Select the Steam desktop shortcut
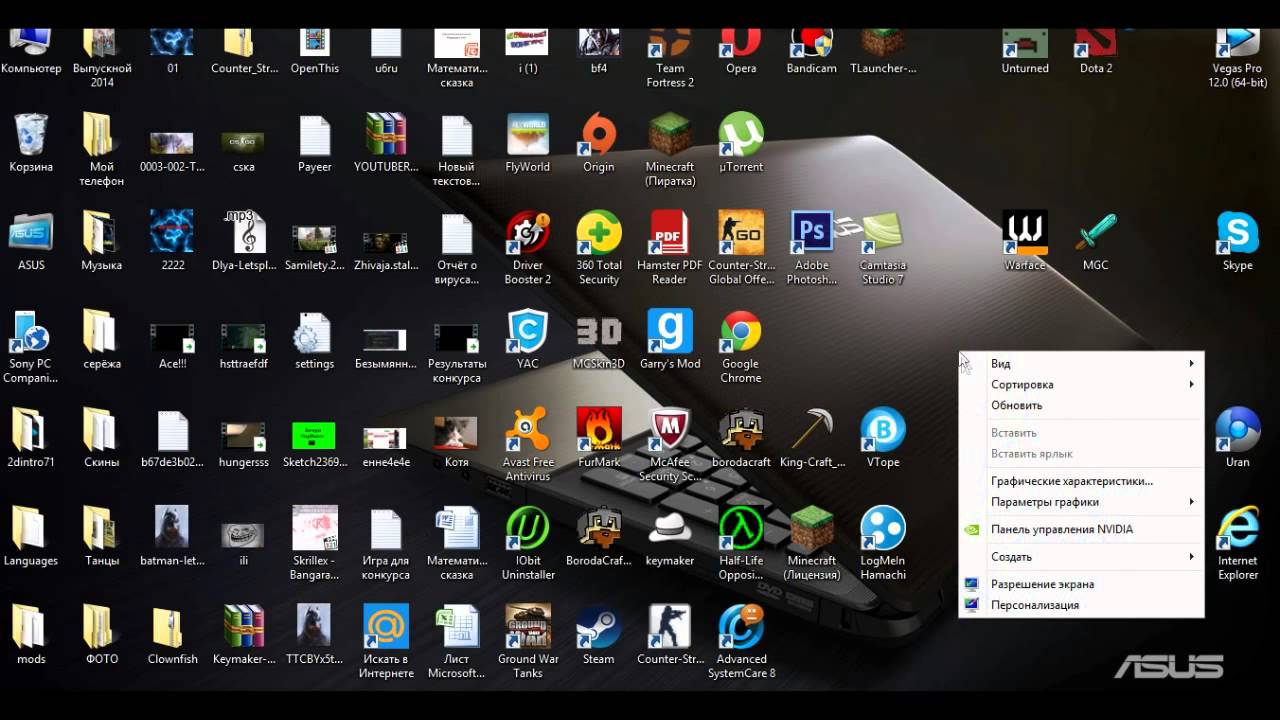This screenshot has height=720, width=1280. (x=599, y=634)
